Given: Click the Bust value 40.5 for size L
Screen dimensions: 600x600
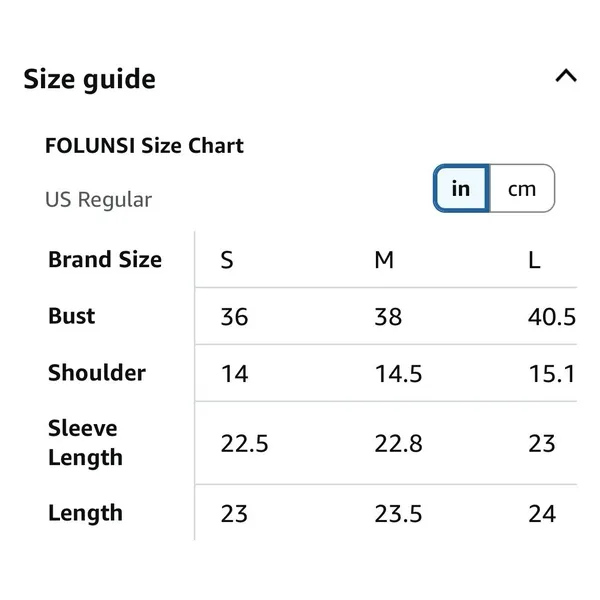Looking at the screenshot, I should point(552,317).
